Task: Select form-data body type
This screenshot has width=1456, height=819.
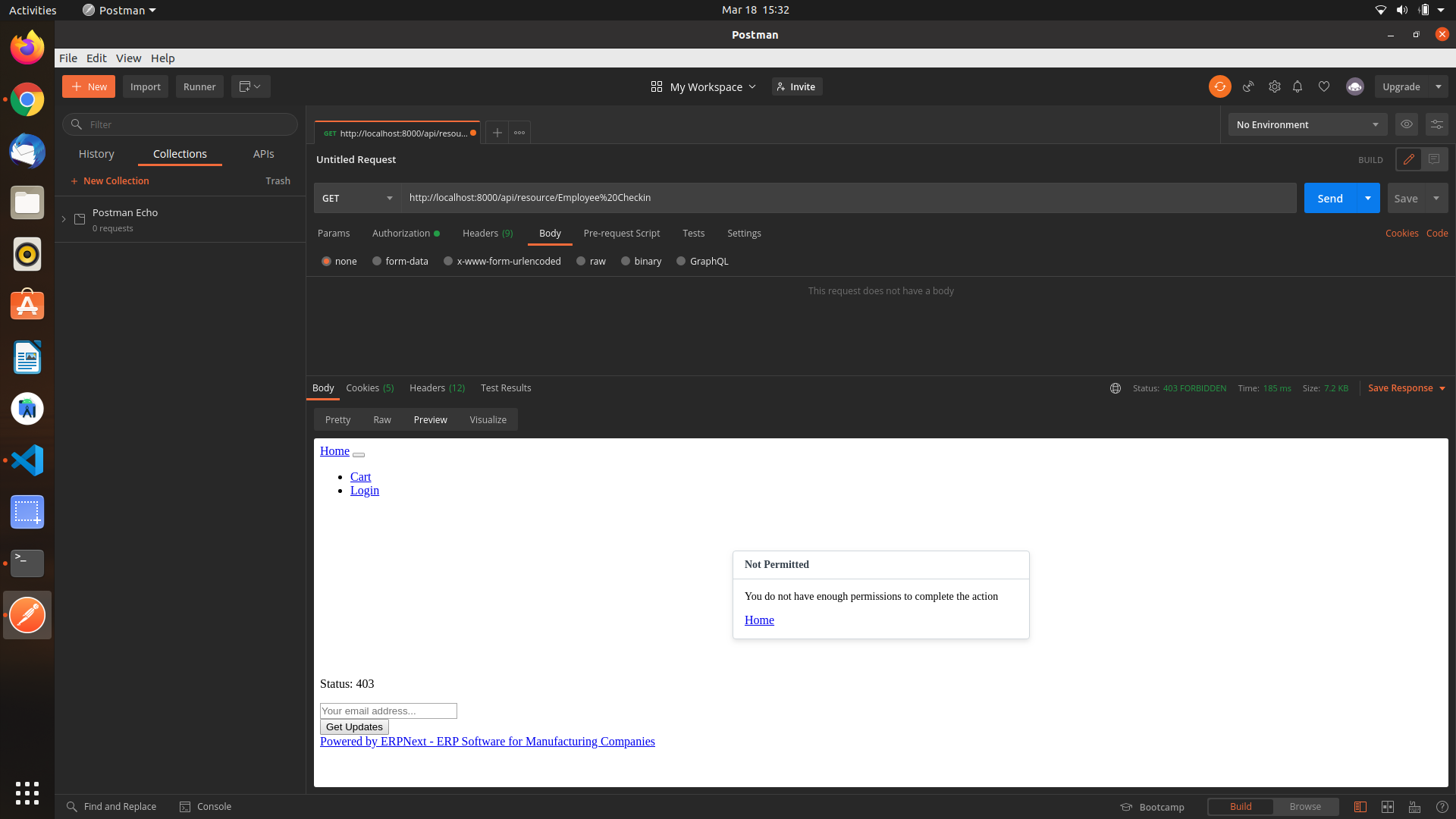Action: click(377, 261)
